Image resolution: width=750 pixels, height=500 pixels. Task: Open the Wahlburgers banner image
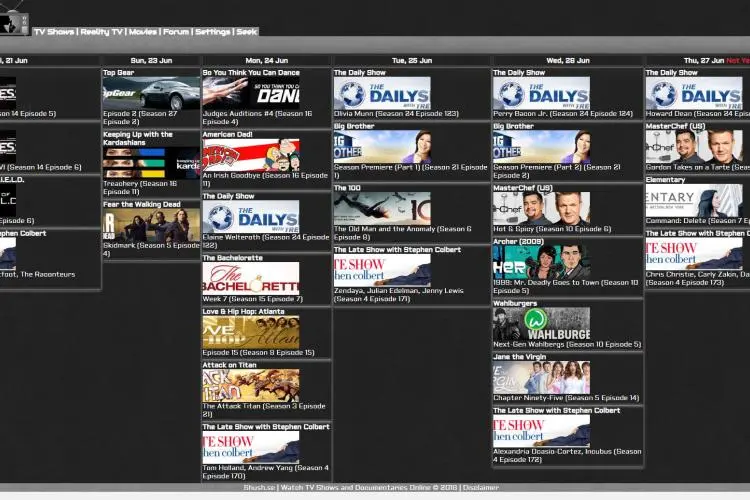click(x=541, y=324)
